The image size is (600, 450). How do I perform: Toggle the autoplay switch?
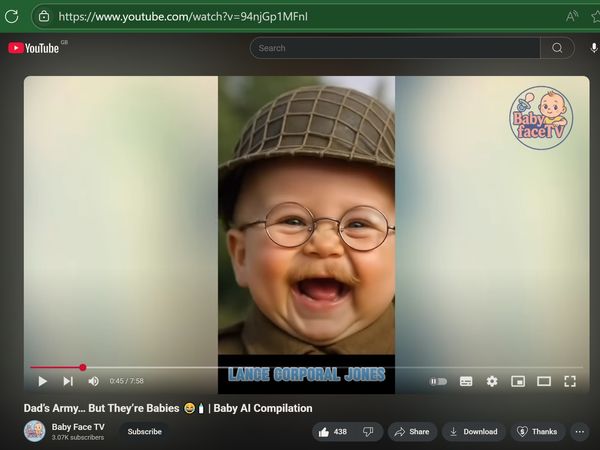(439, 381)
